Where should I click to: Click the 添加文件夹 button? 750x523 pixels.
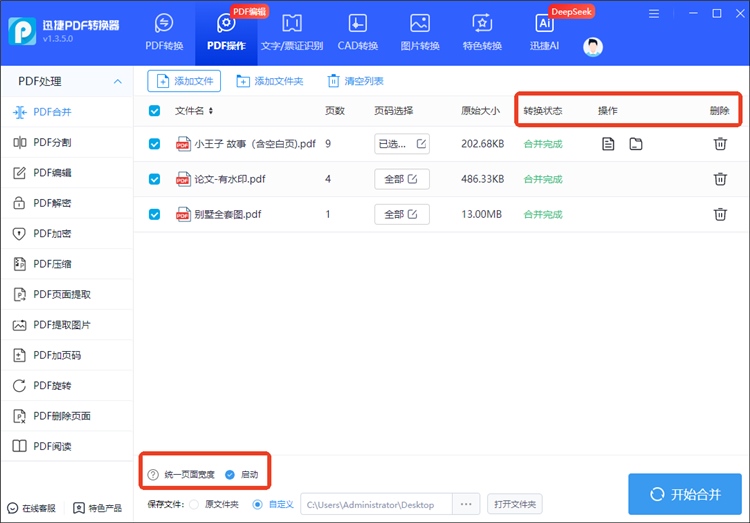(x=270, y=81)
